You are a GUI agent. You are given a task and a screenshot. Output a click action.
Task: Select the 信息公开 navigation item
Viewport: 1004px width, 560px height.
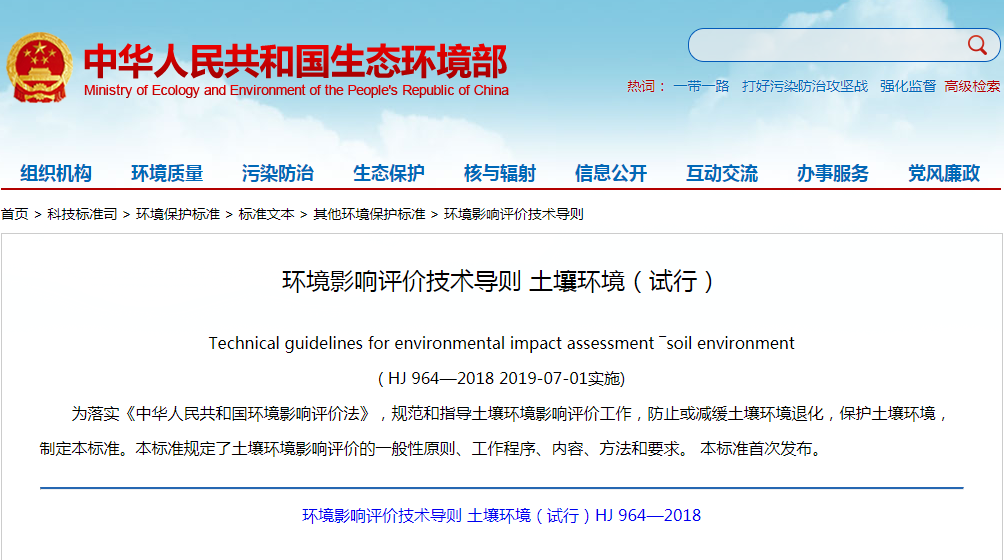click(611, 173)
